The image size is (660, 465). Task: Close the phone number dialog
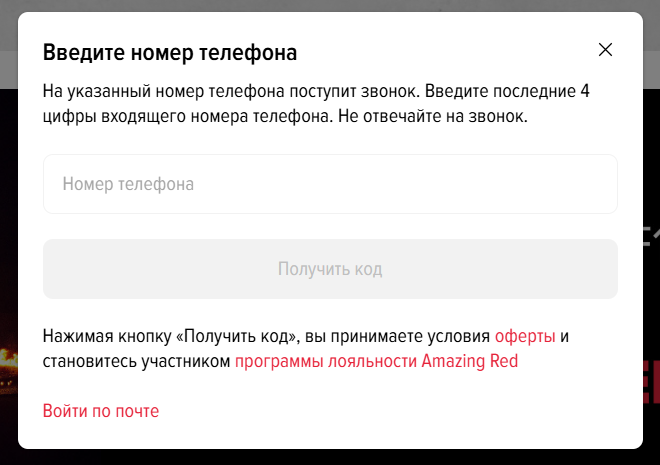(x=605, y=50)
